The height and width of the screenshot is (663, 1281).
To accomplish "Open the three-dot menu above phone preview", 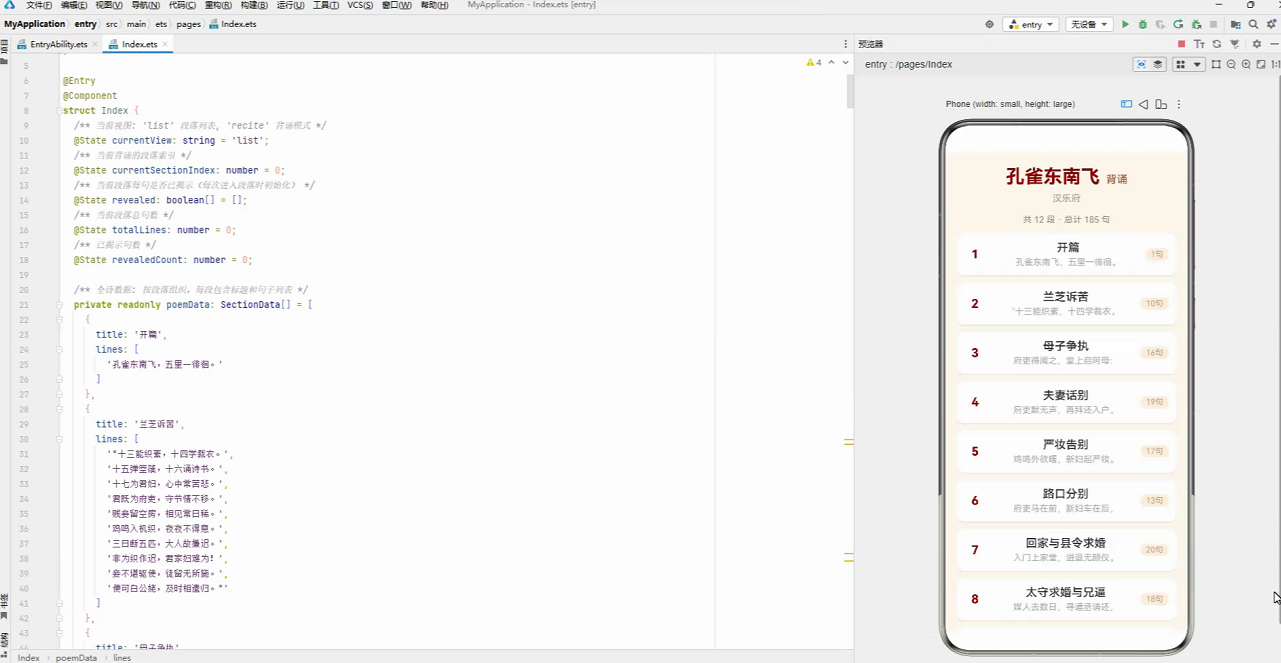I will (x=1179, y=104).
